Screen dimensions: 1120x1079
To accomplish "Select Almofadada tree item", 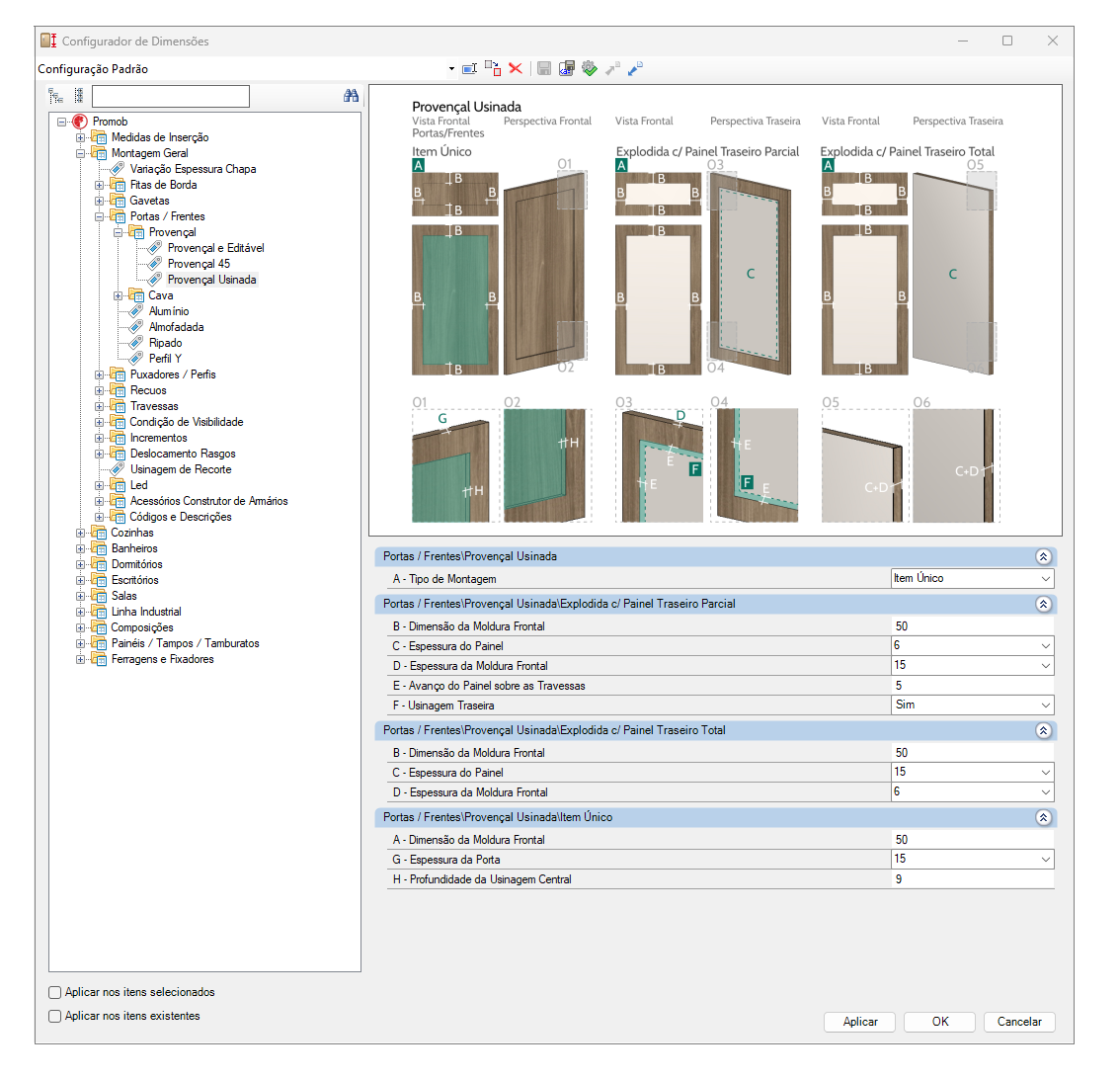I will 177,326.
